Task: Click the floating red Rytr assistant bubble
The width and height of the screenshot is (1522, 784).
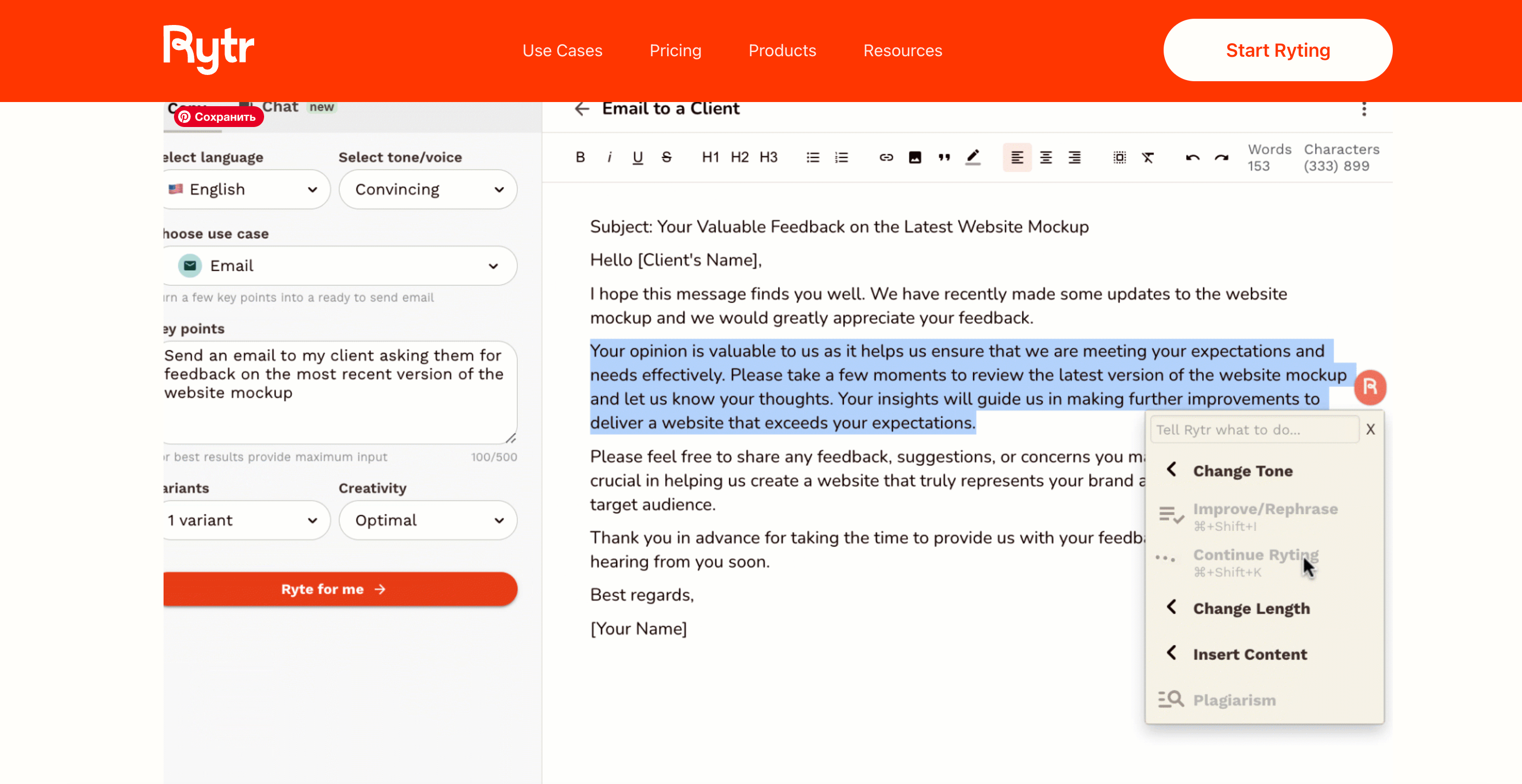Action: pyautogui.click(x=1370, y=387)
